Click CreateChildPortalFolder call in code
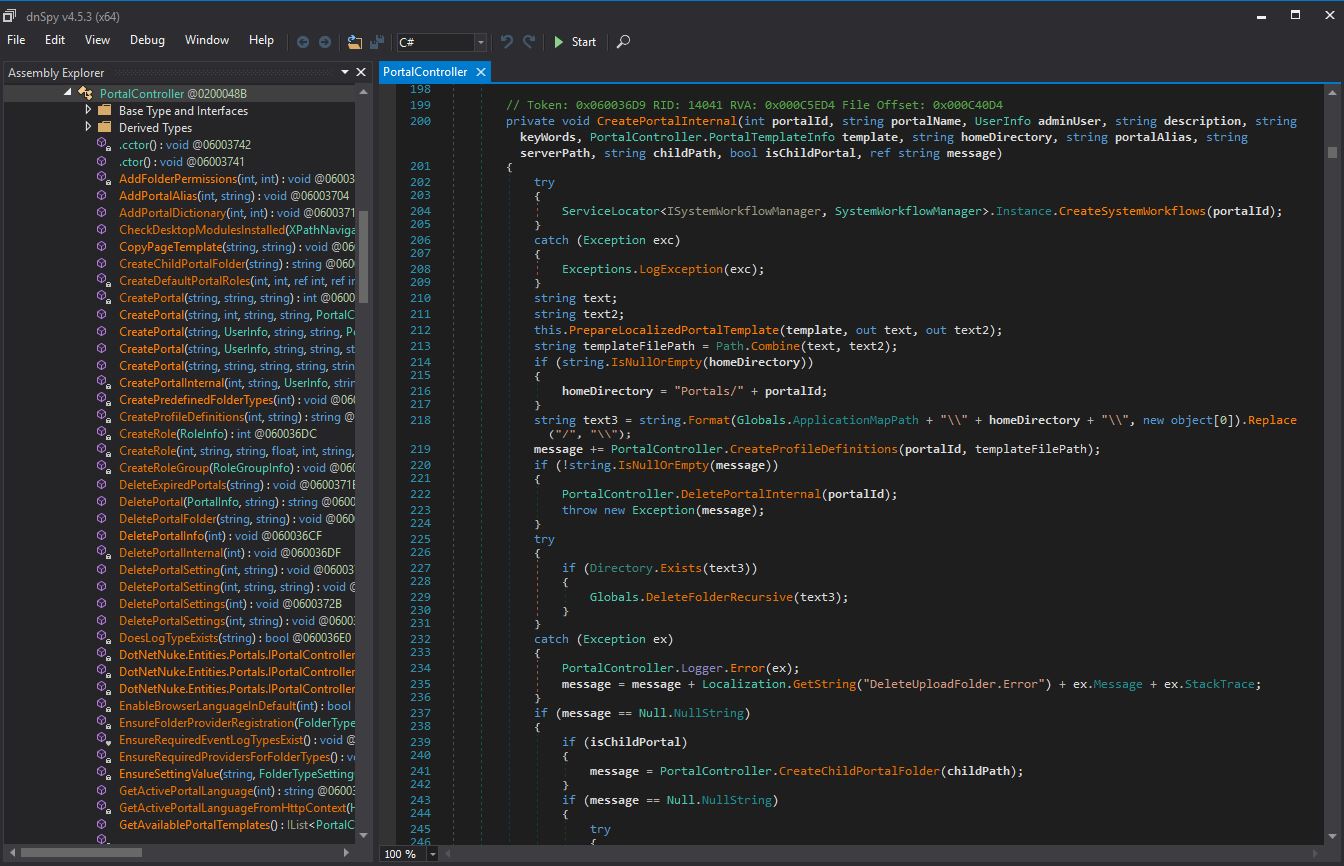Viewport: 1344px width, 866px height. click(859, 771)
